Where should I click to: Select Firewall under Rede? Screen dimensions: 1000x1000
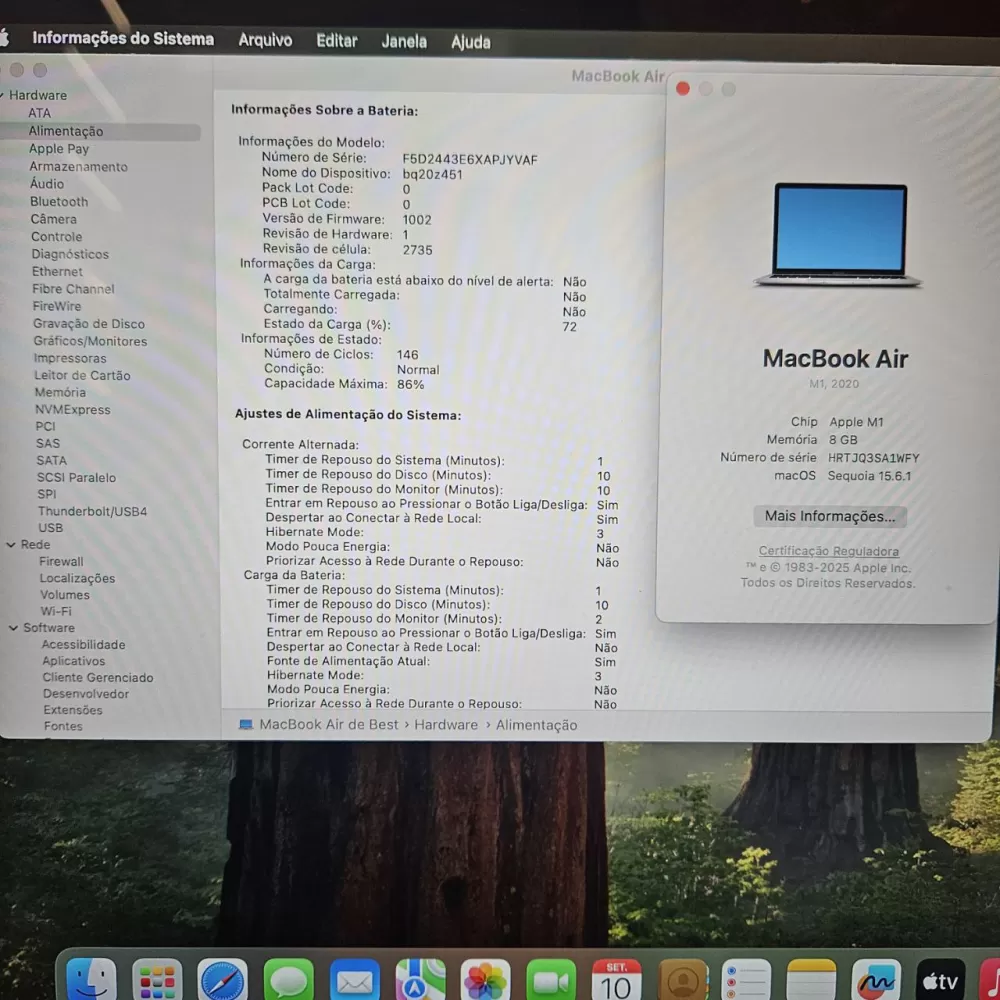pyautogui.click(x=61, y=561)
